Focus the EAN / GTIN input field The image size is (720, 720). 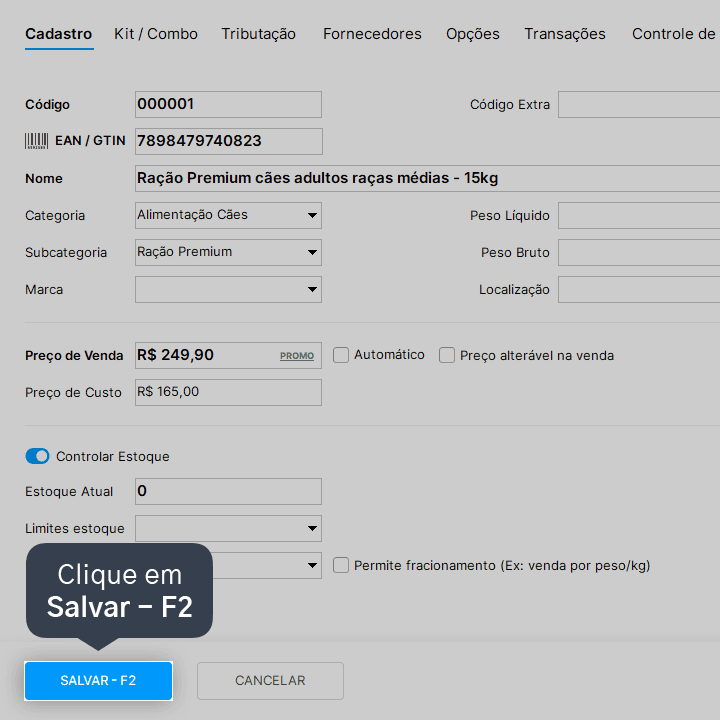point(229,141)
